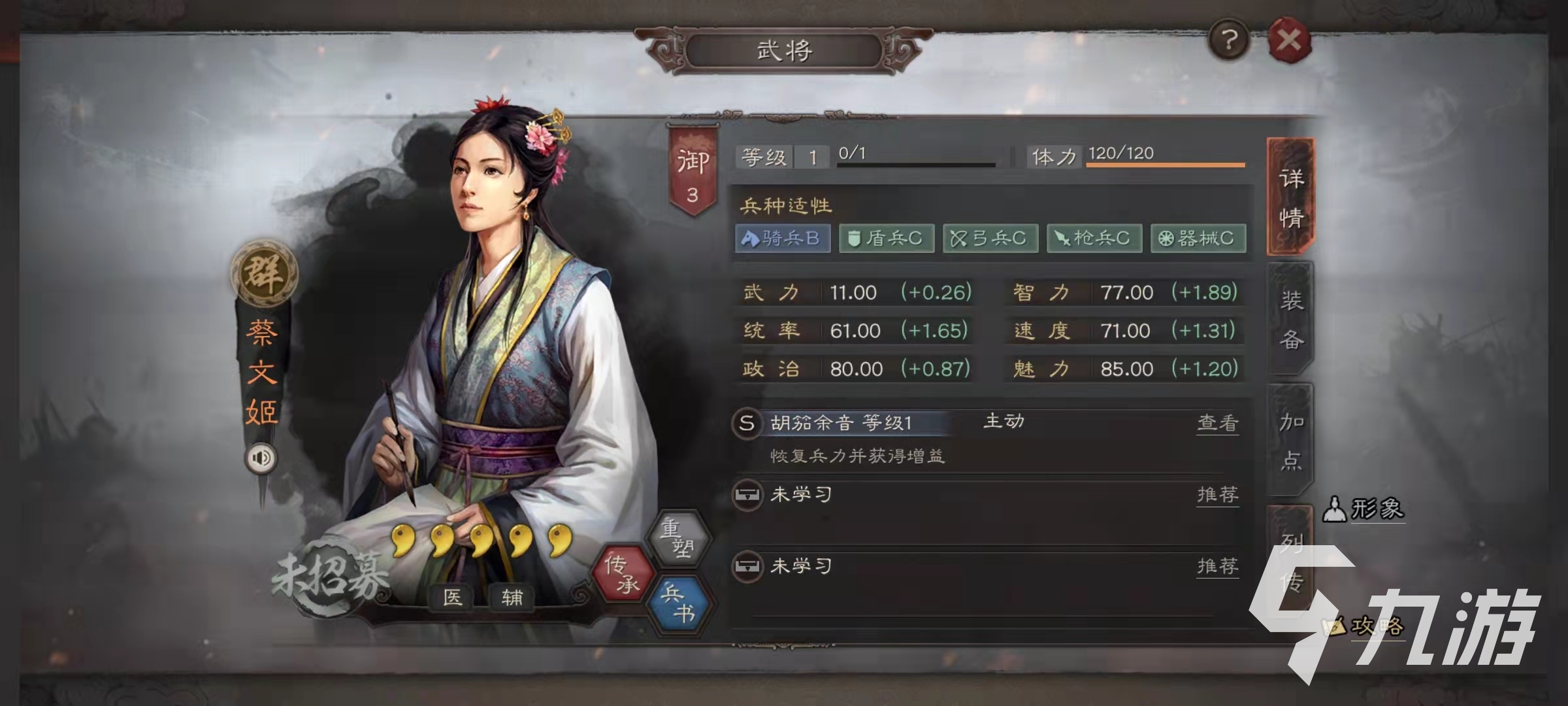The image size is (1568, 706).
Task: Click the 群 faction emblem
Action: click(x=264, y=273)
